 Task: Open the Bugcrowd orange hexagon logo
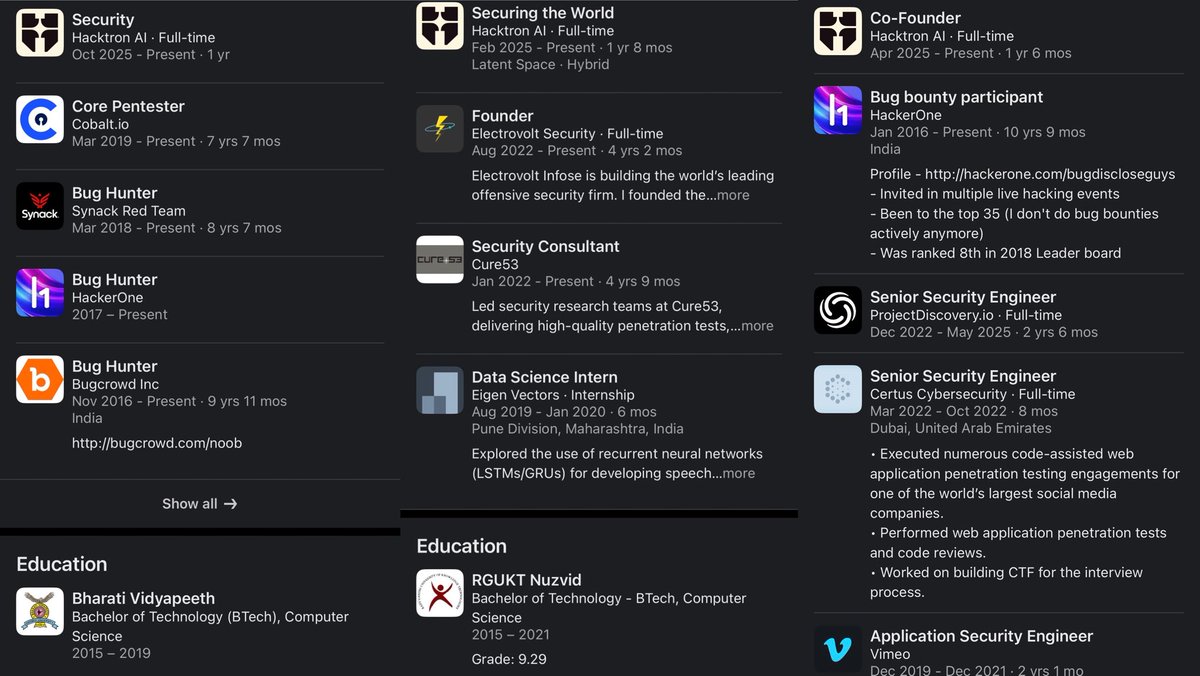[x=40, y=380]
